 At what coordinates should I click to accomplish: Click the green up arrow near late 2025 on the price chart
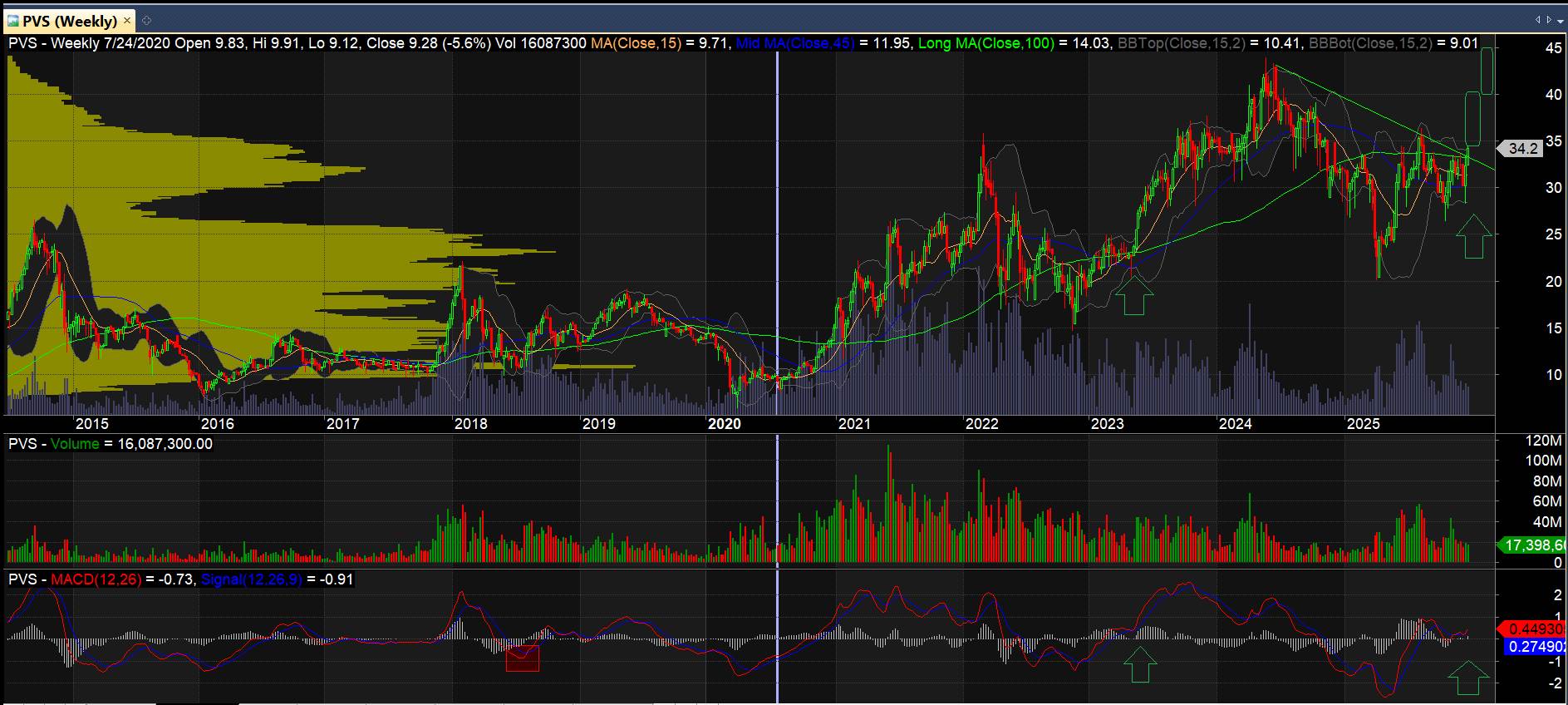click(x=1474, y=236)
